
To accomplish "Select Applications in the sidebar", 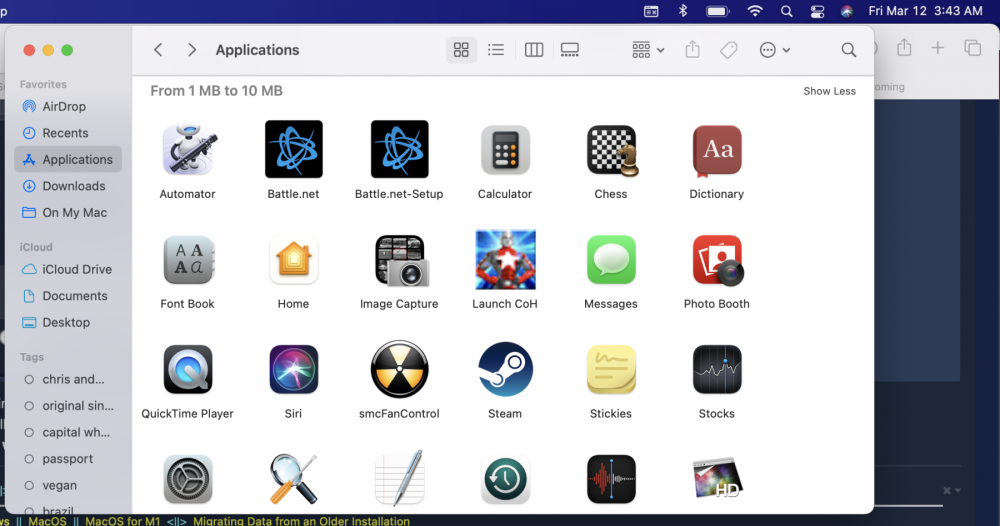I will [68, 159].
